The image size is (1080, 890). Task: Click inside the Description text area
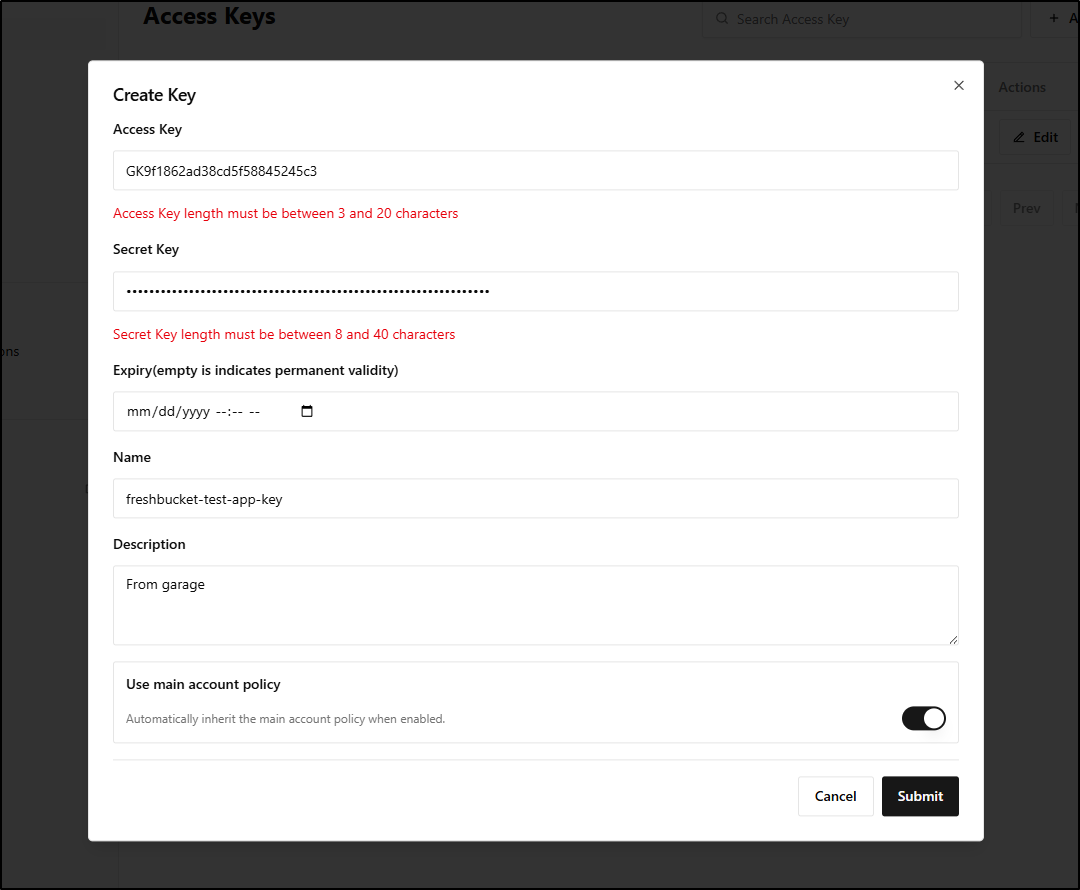[x=535, y=605]
